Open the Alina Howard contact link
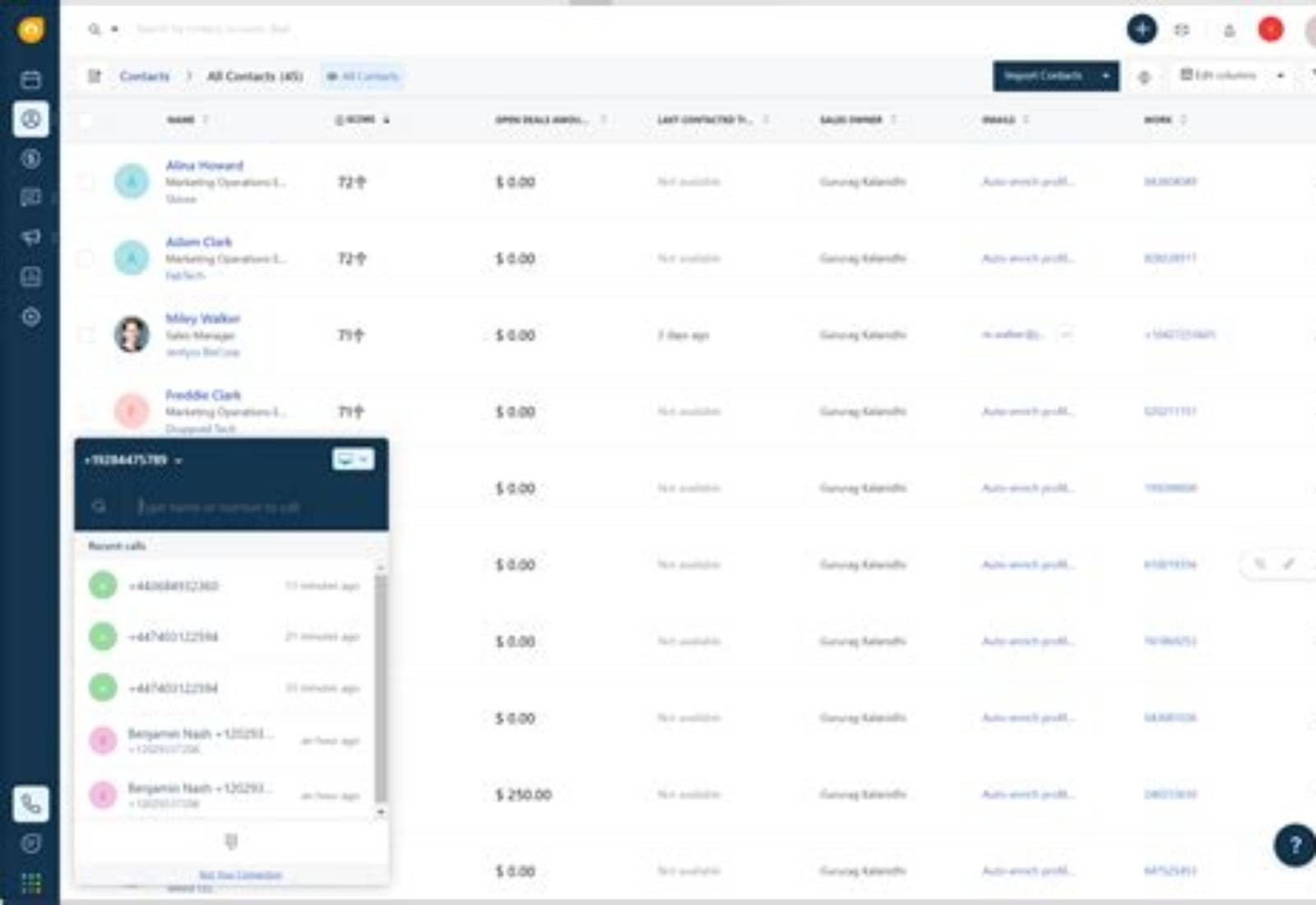Screen dimensions: 1316x905 coord(204,165)
